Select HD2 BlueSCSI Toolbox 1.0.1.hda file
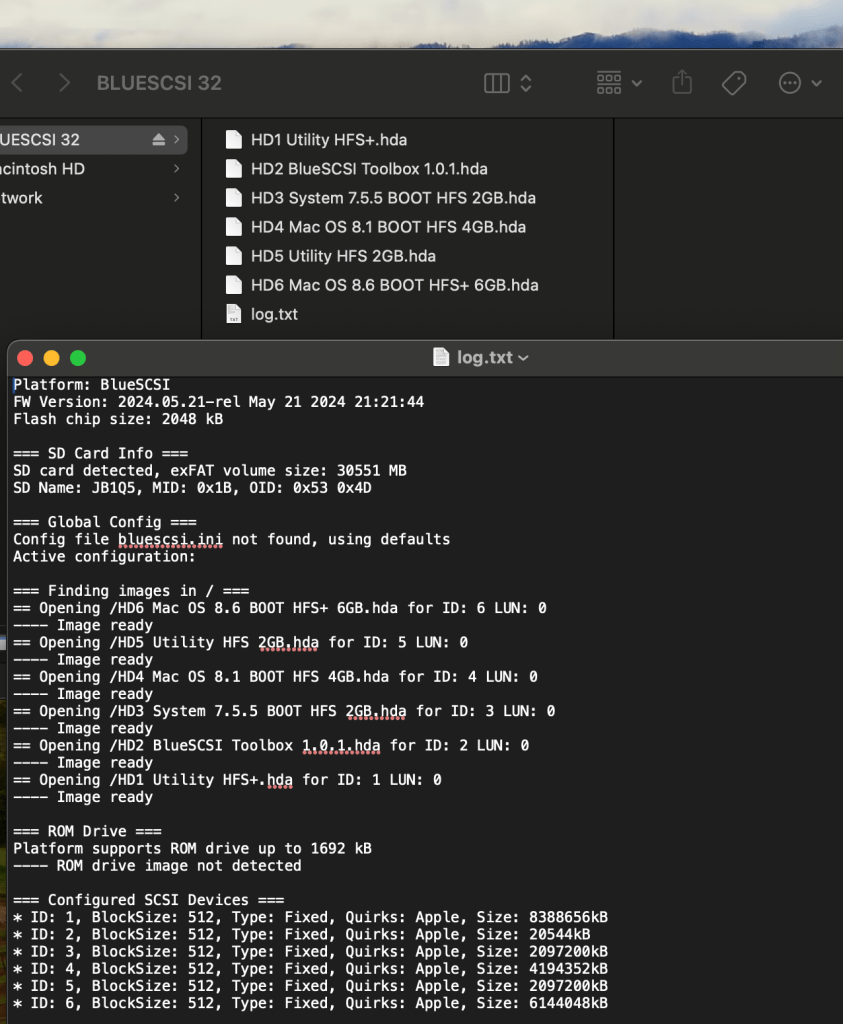The image size is (843, 1024). [368, 169]
